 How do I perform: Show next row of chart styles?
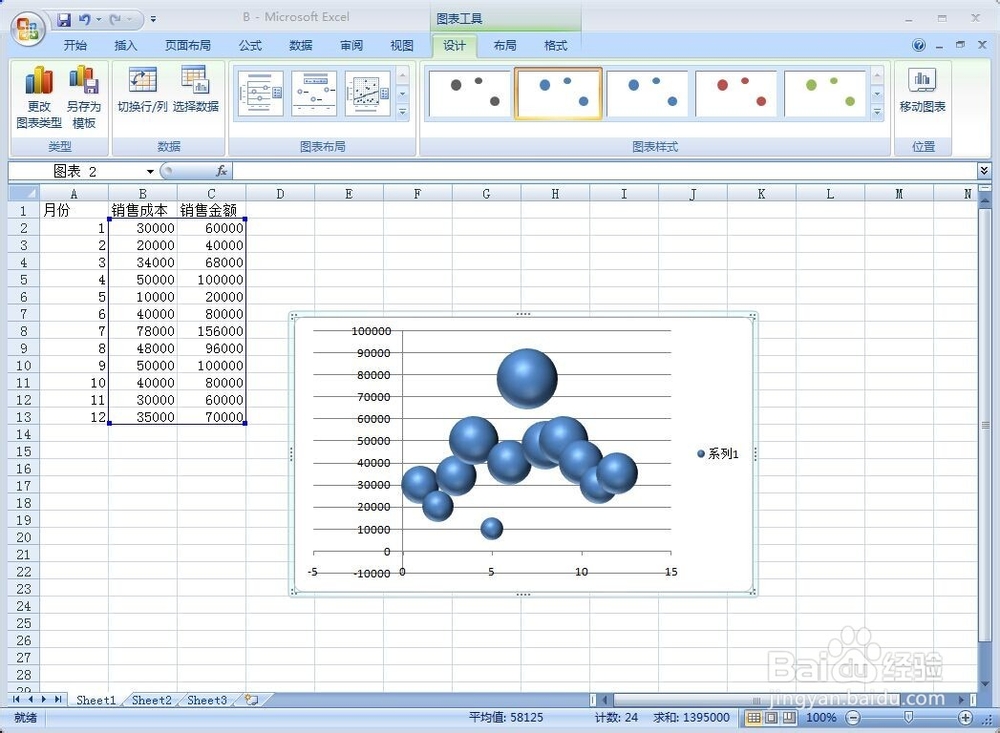coord(877,94)
